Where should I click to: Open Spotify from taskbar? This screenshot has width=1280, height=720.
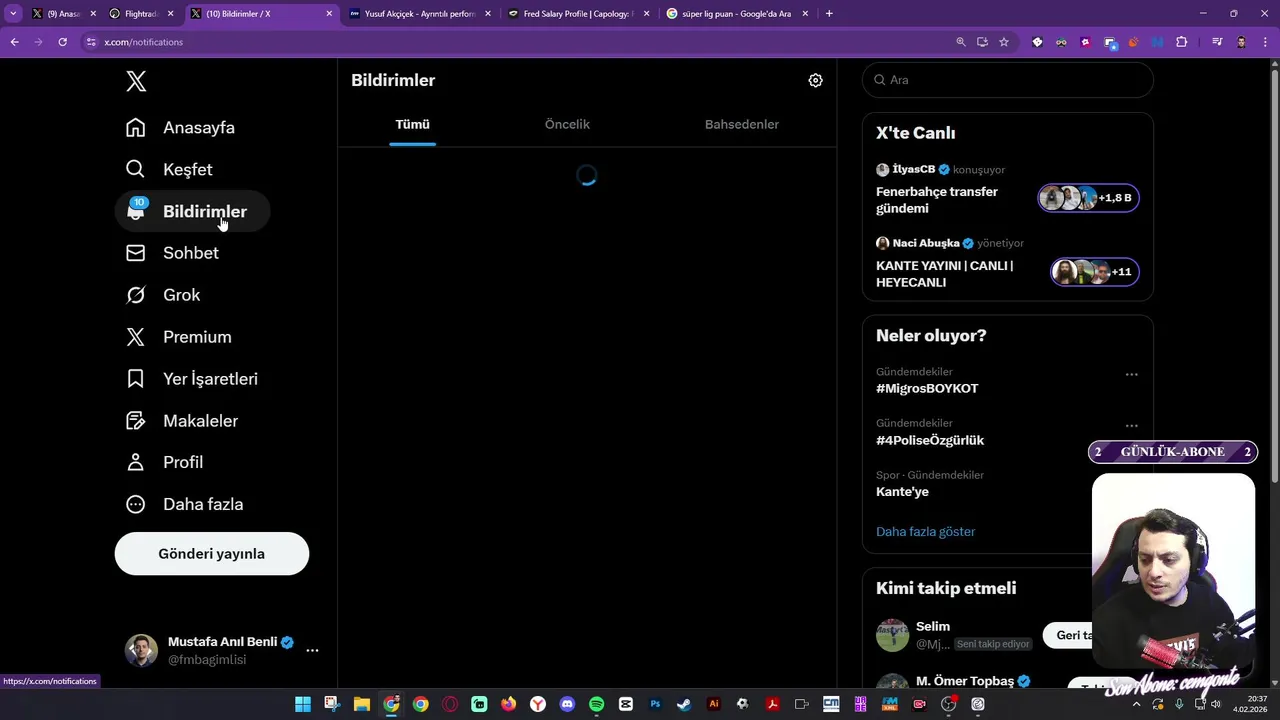[597, 704]
